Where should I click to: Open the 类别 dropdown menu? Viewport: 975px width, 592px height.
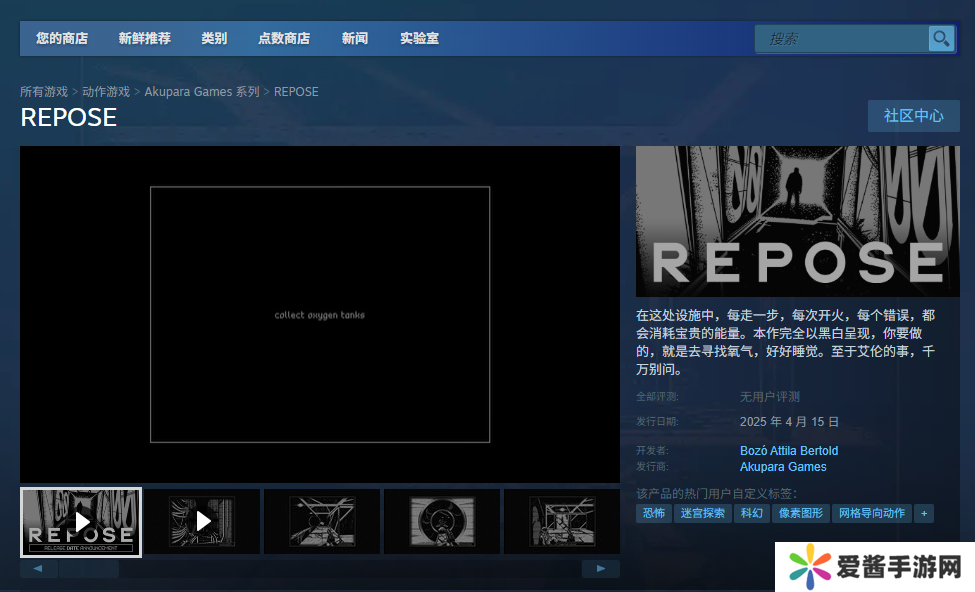pyautogui.click(x=214, y=39)
